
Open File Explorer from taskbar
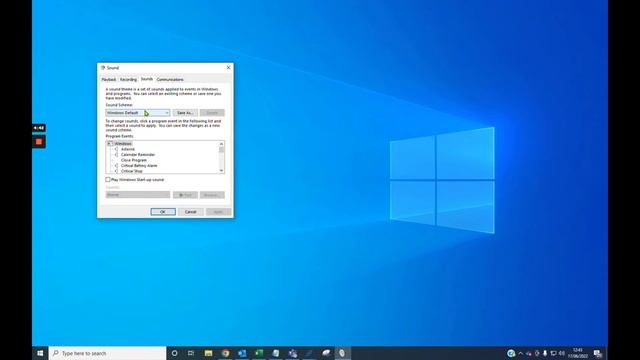point(208,353)
